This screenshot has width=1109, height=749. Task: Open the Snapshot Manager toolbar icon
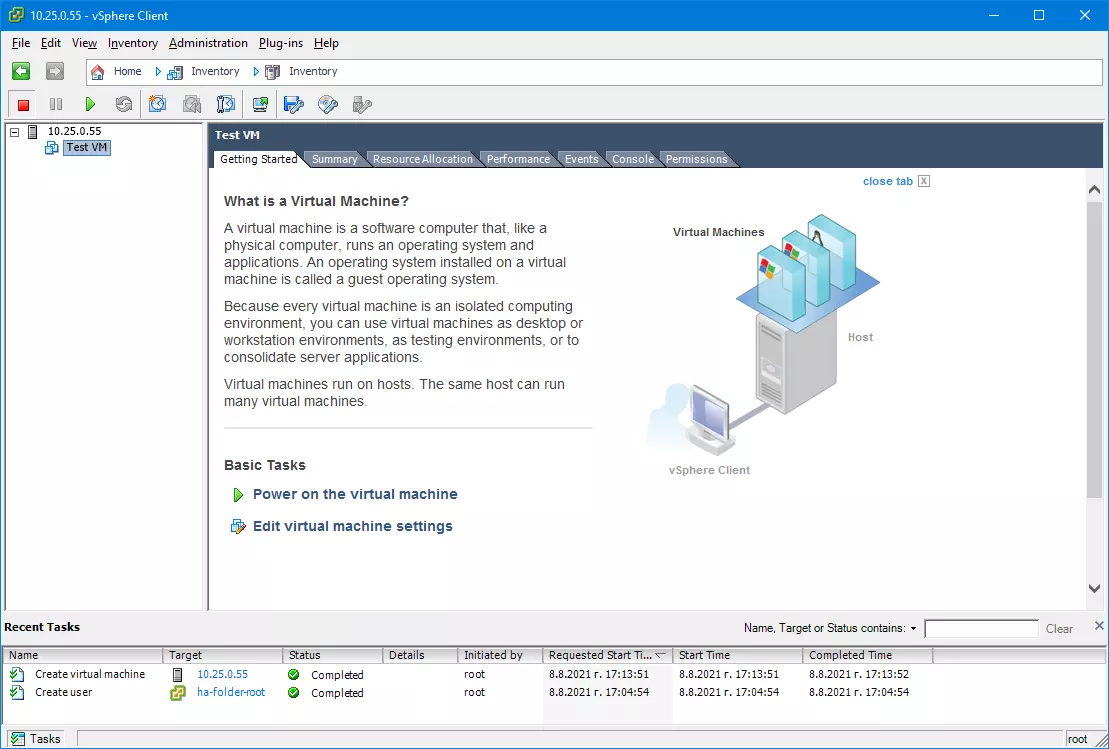226,105
